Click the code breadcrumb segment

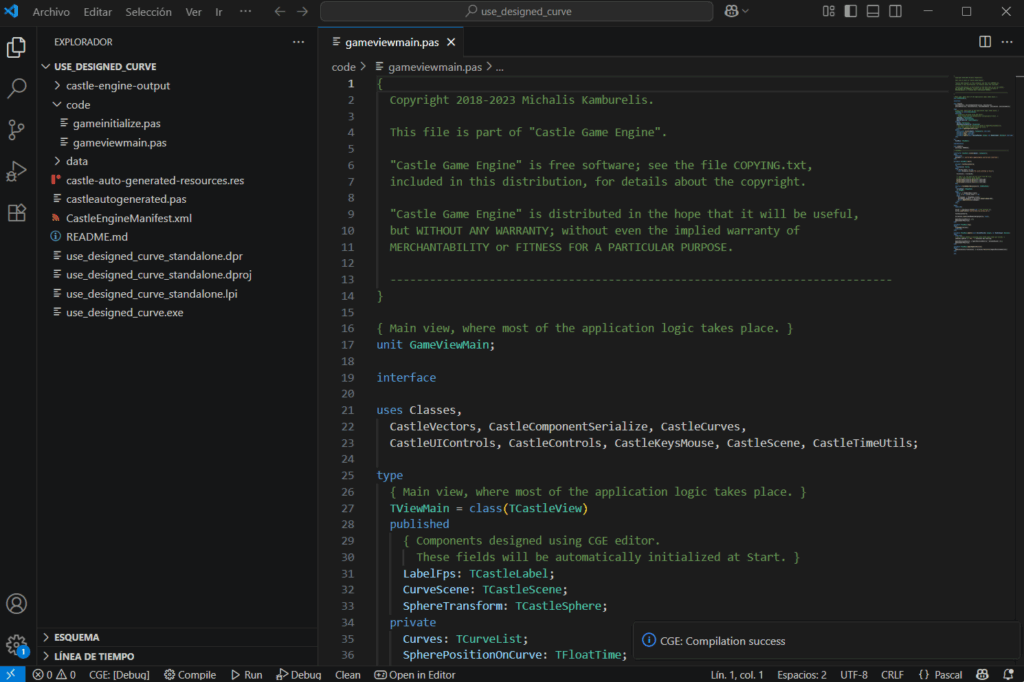tap(343, 67)
